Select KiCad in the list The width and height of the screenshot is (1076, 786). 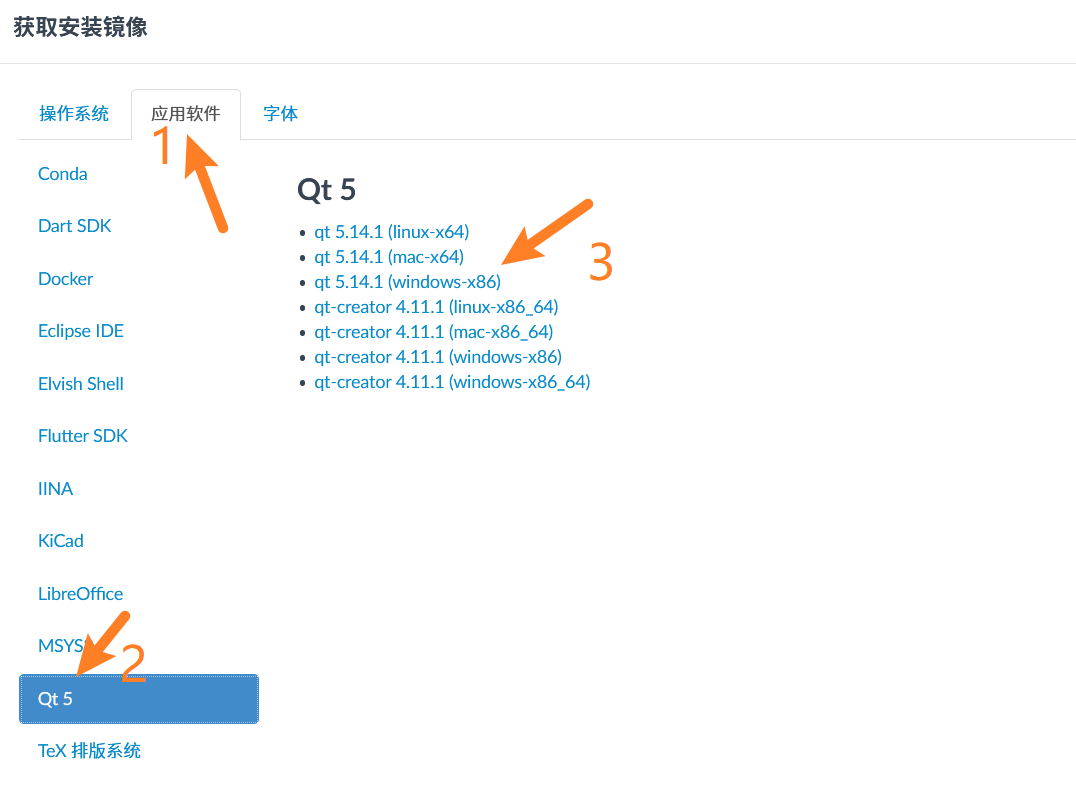point(61,541)
